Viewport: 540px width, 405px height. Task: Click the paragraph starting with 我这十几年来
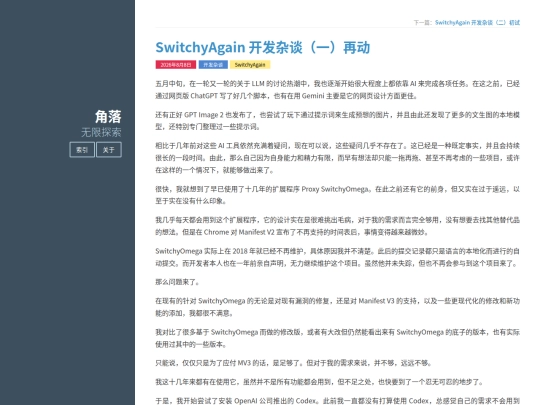point(319,382)
